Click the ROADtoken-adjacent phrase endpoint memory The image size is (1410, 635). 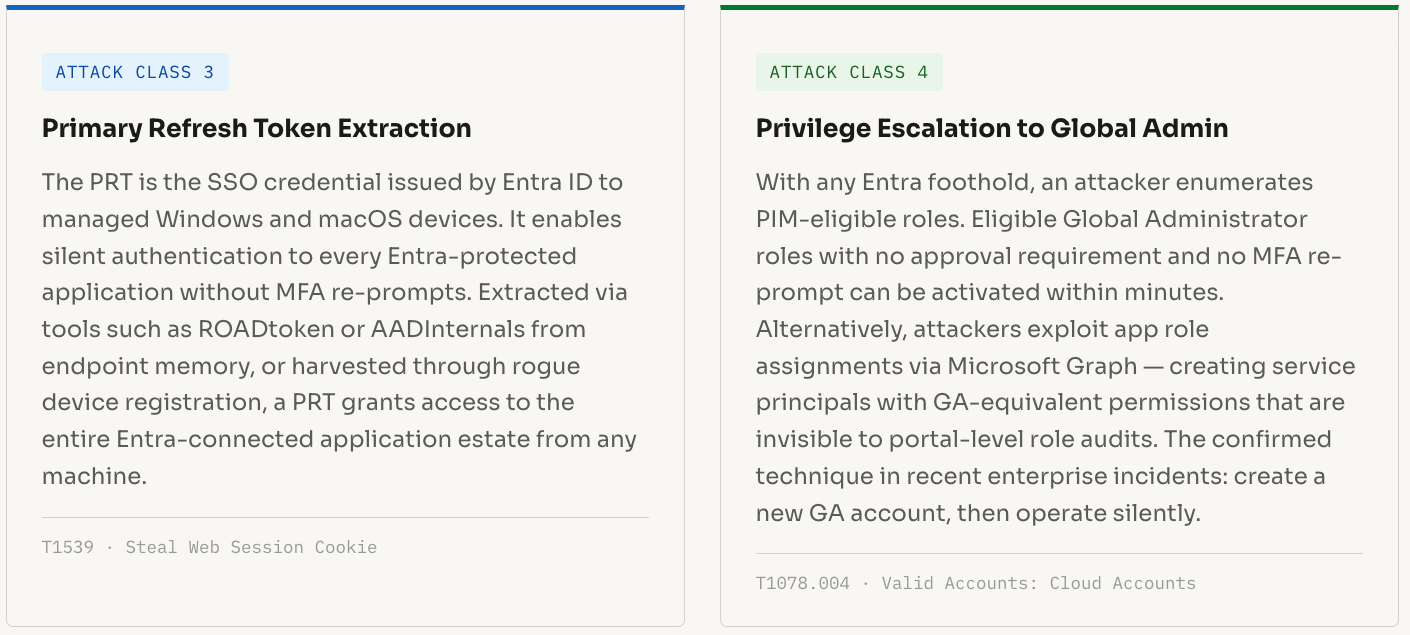pyautogui.click(x=147, y=366)
